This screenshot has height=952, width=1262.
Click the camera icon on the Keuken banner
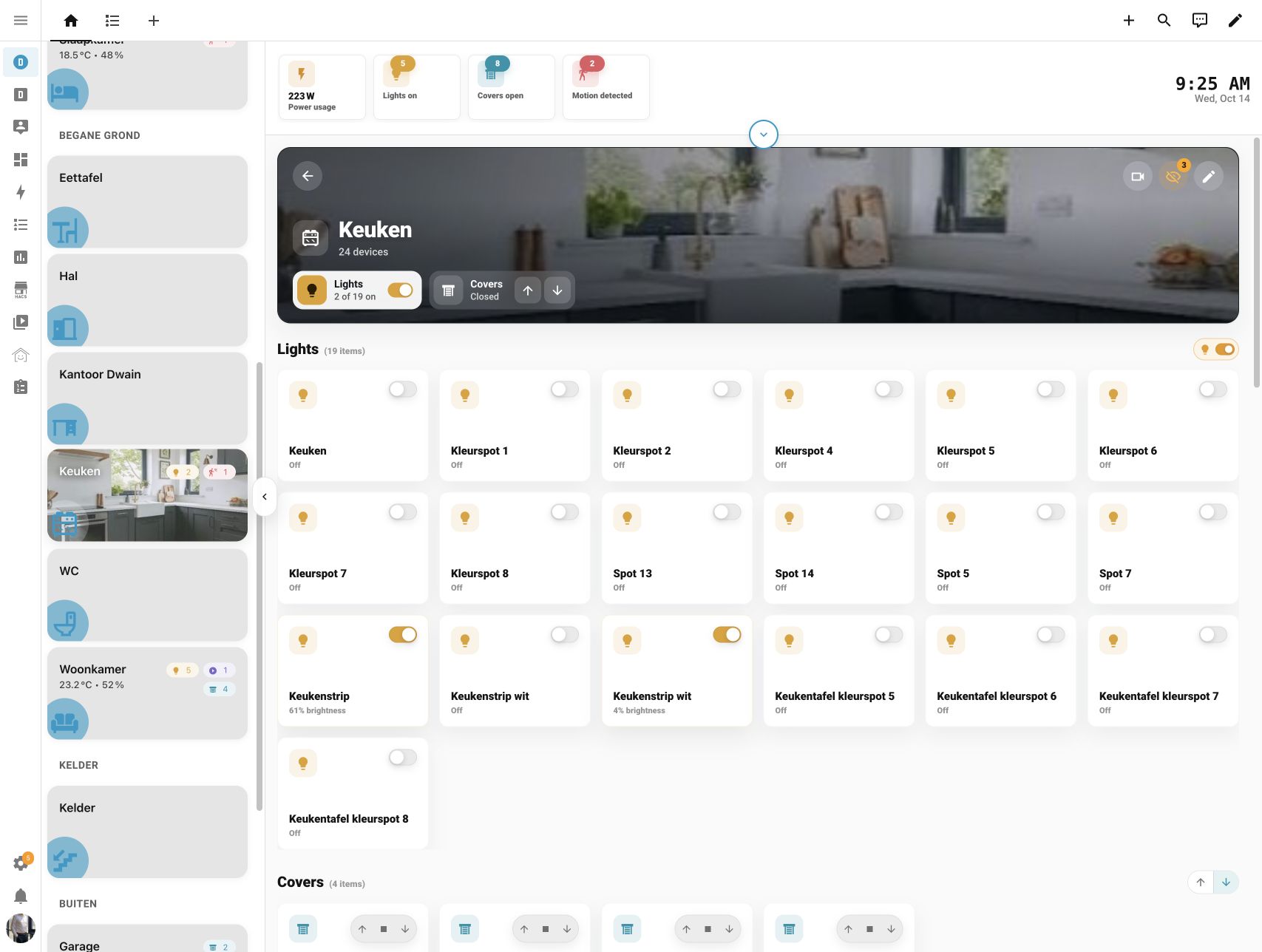(1137, 177)
